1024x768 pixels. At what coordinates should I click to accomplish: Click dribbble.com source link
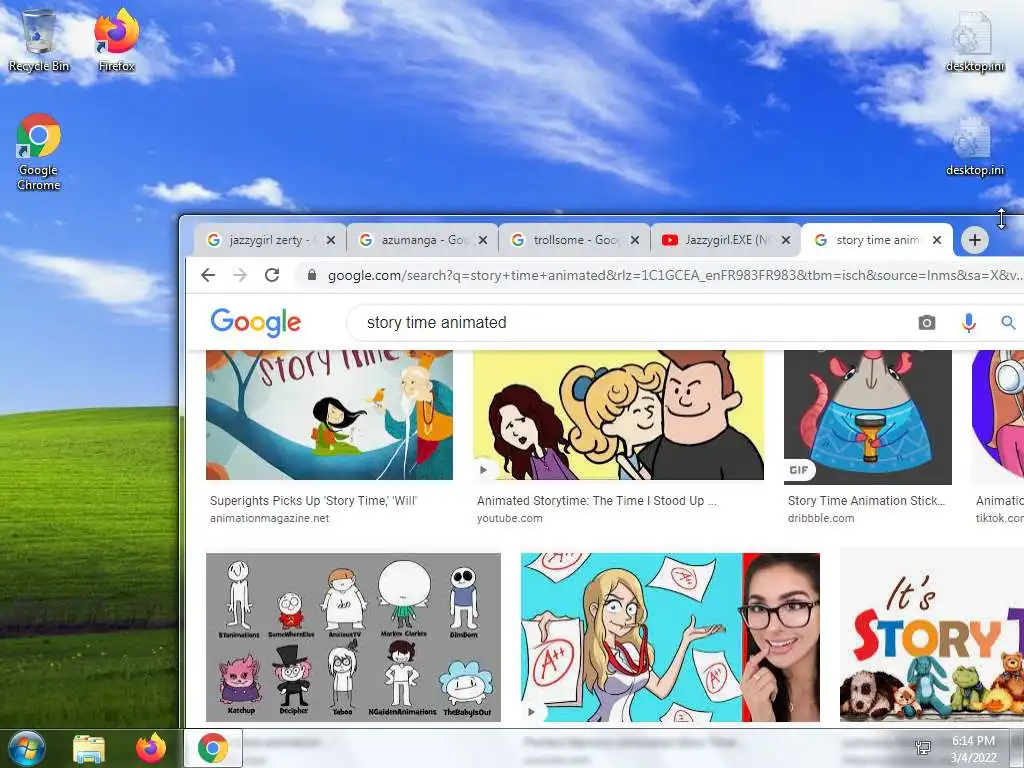pyautogui.click(x=820, y=518)
